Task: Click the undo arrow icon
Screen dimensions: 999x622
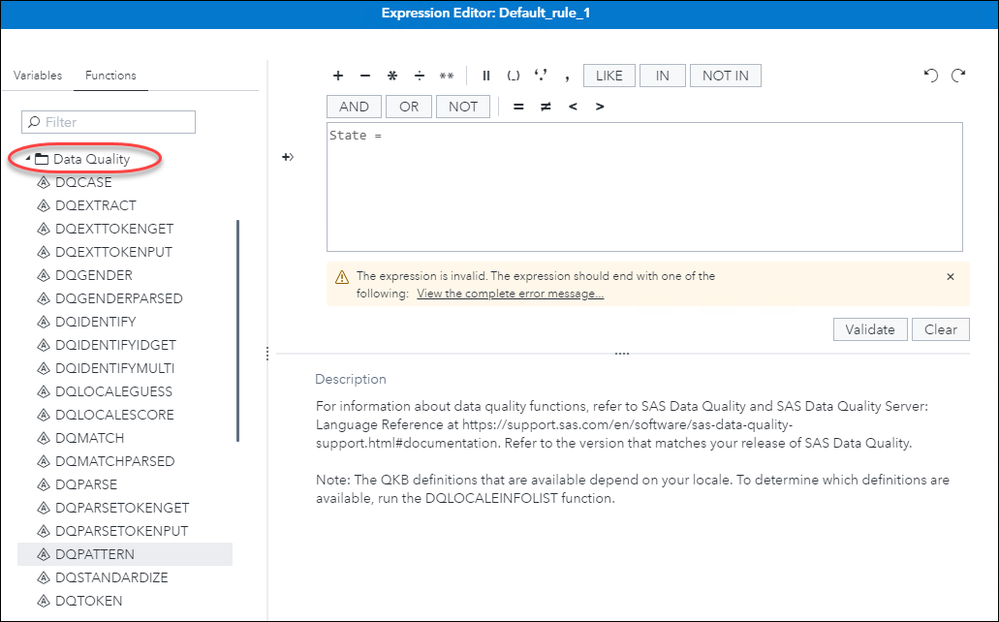Action: click(x=930, y=76)
